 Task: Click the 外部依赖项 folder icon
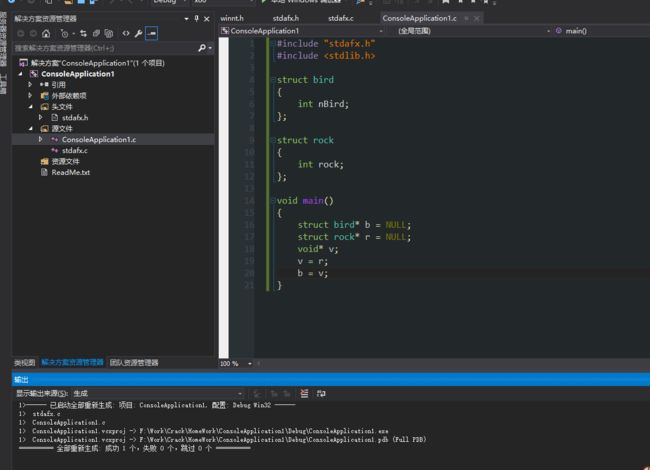(x=45, y=96)
